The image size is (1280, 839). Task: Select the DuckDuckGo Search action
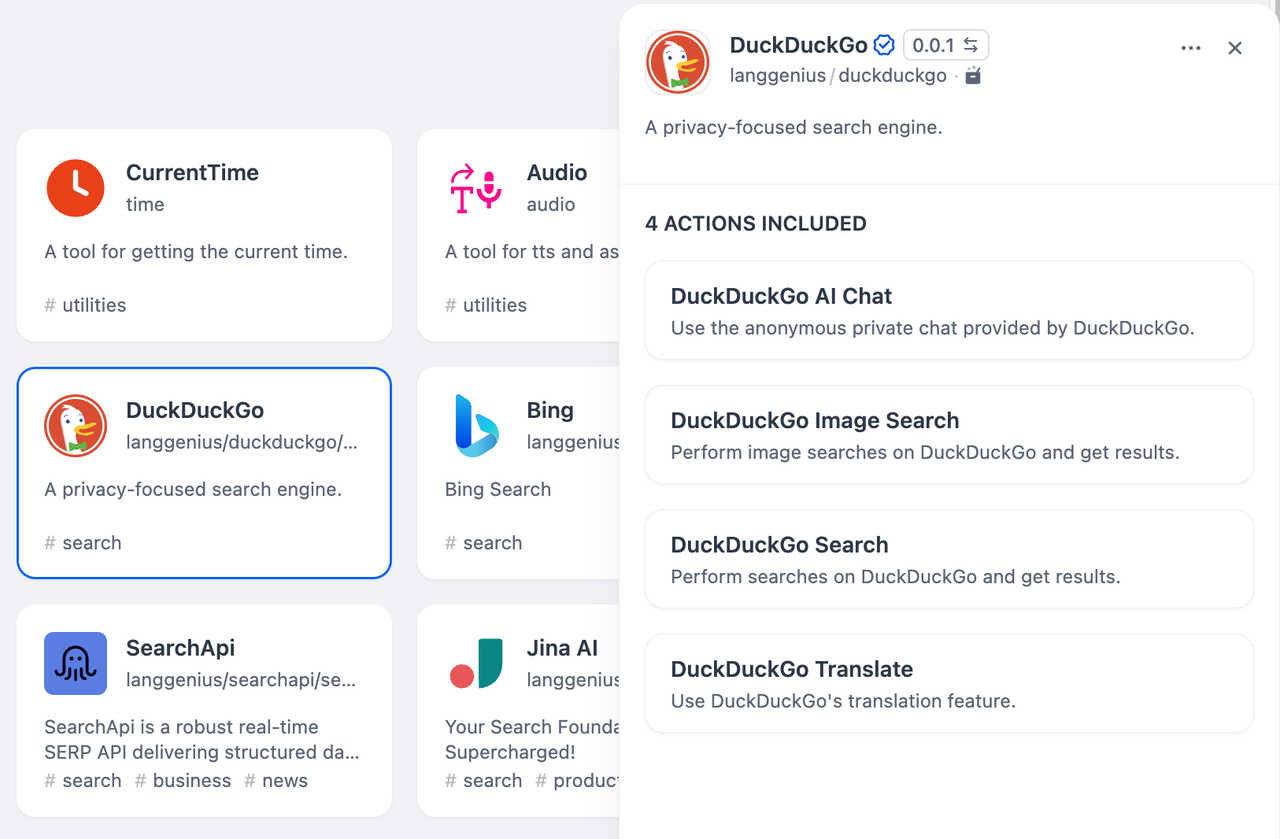[948, 559]
